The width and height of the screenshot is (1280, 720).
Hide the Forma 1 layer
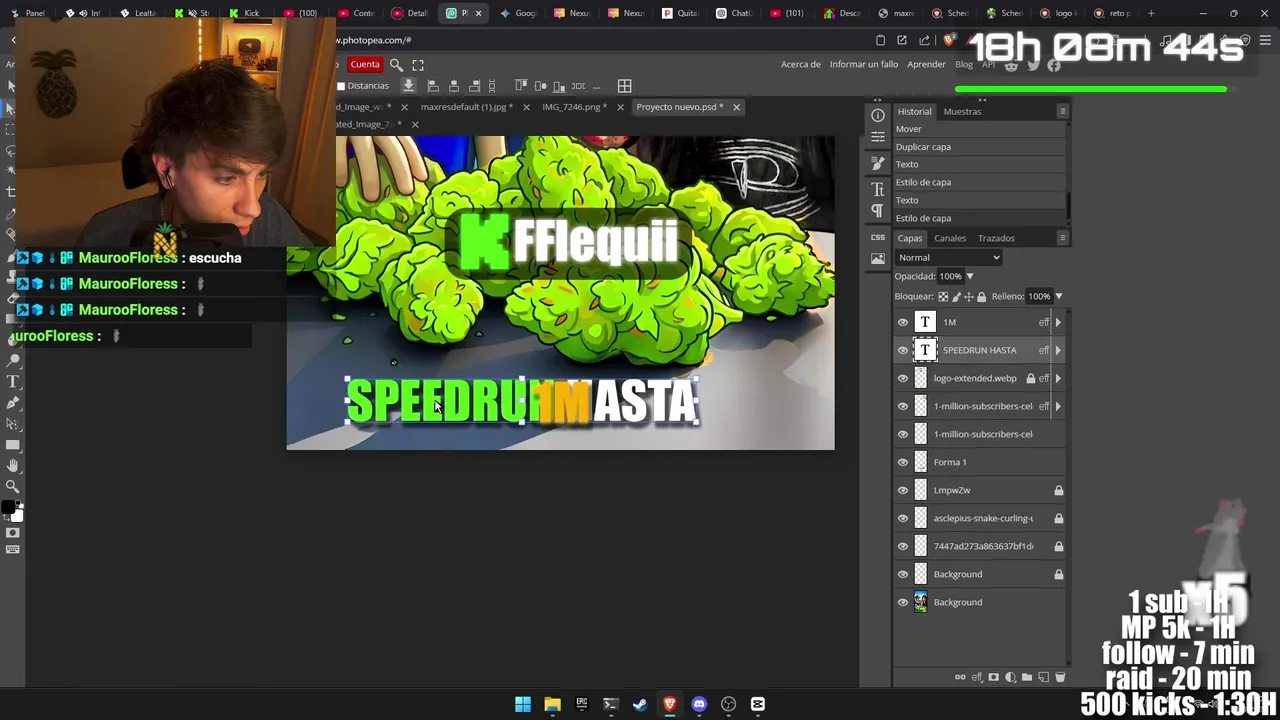tap(903, 462)
